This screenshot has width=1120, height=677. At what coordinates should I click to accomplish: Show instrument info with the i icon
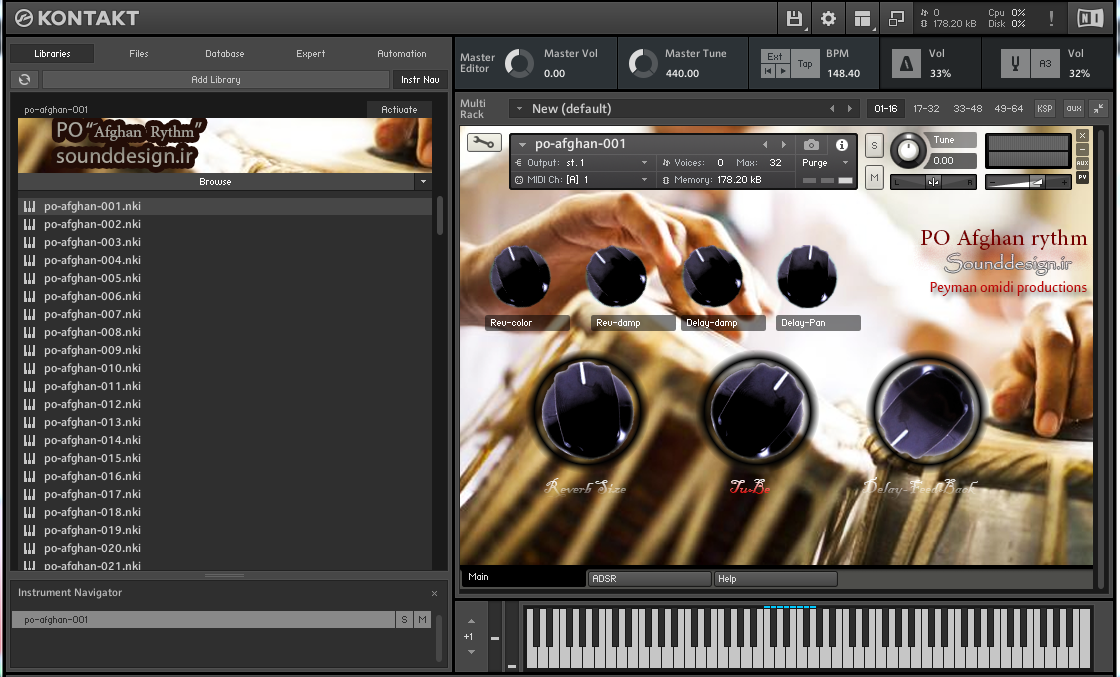coord(842,145)
